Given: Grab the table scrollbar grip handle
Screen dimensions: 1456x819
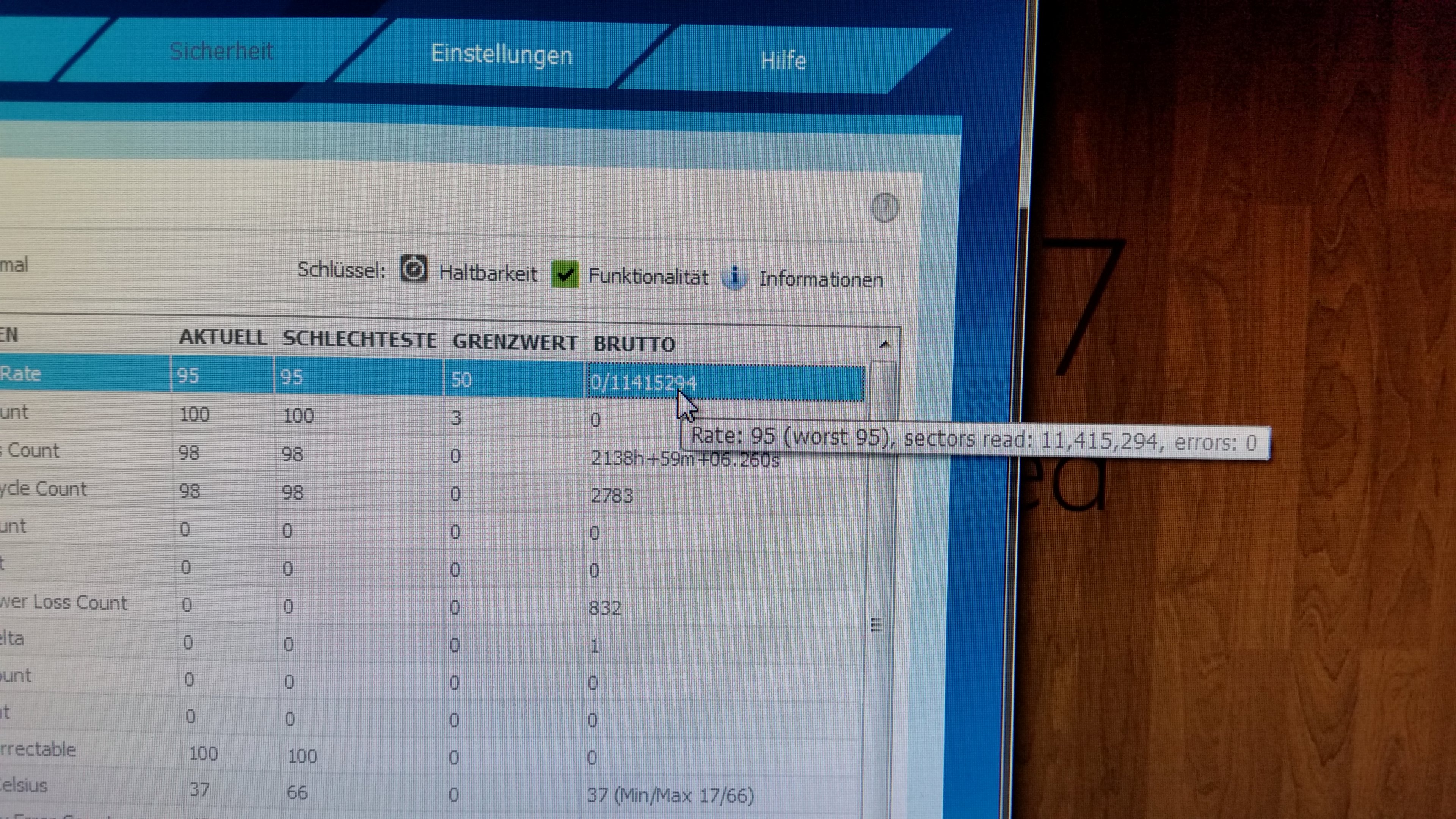Looking at the screenshot, I should pos(876,624).
